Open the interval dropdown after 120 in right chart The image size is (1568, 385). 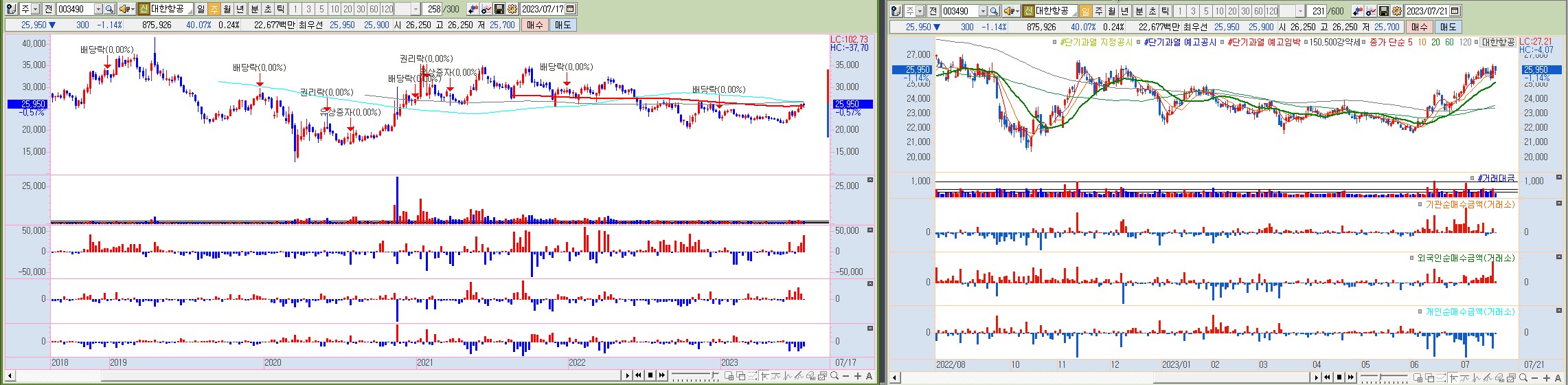click(x=1300, y=10)
